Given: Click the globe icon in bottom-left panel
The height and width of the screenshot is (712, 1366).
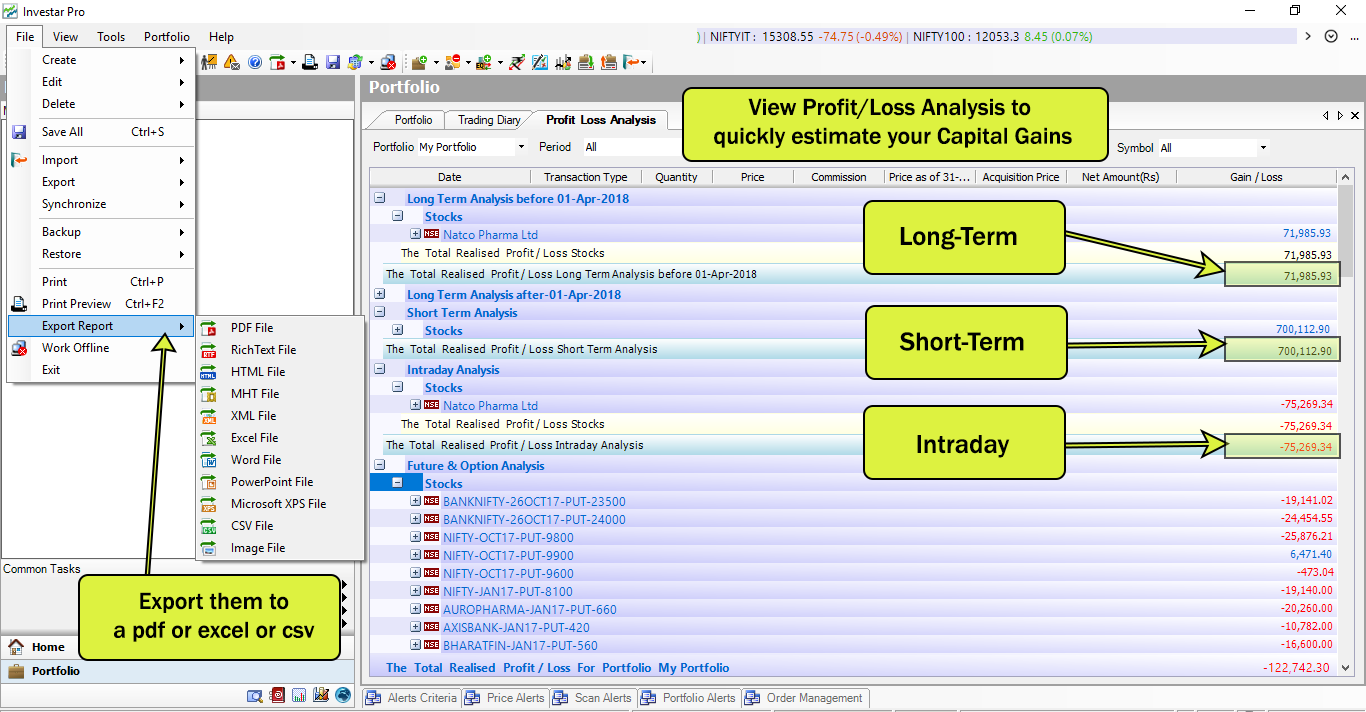Looking at the screenshot, I should click(x=343, y=695).
